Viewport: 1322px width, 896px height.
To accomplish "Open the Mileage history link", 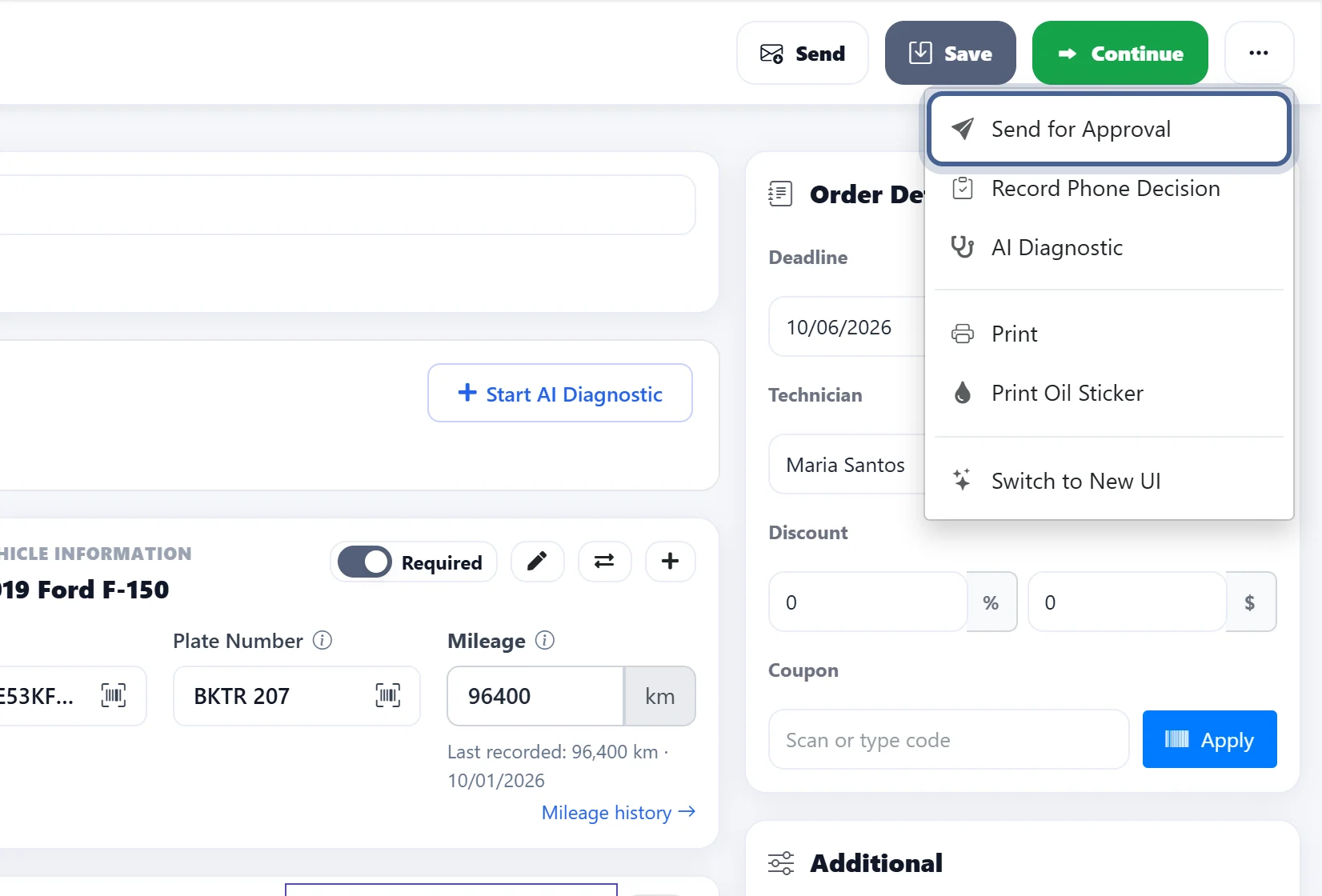I will (619, 813).
